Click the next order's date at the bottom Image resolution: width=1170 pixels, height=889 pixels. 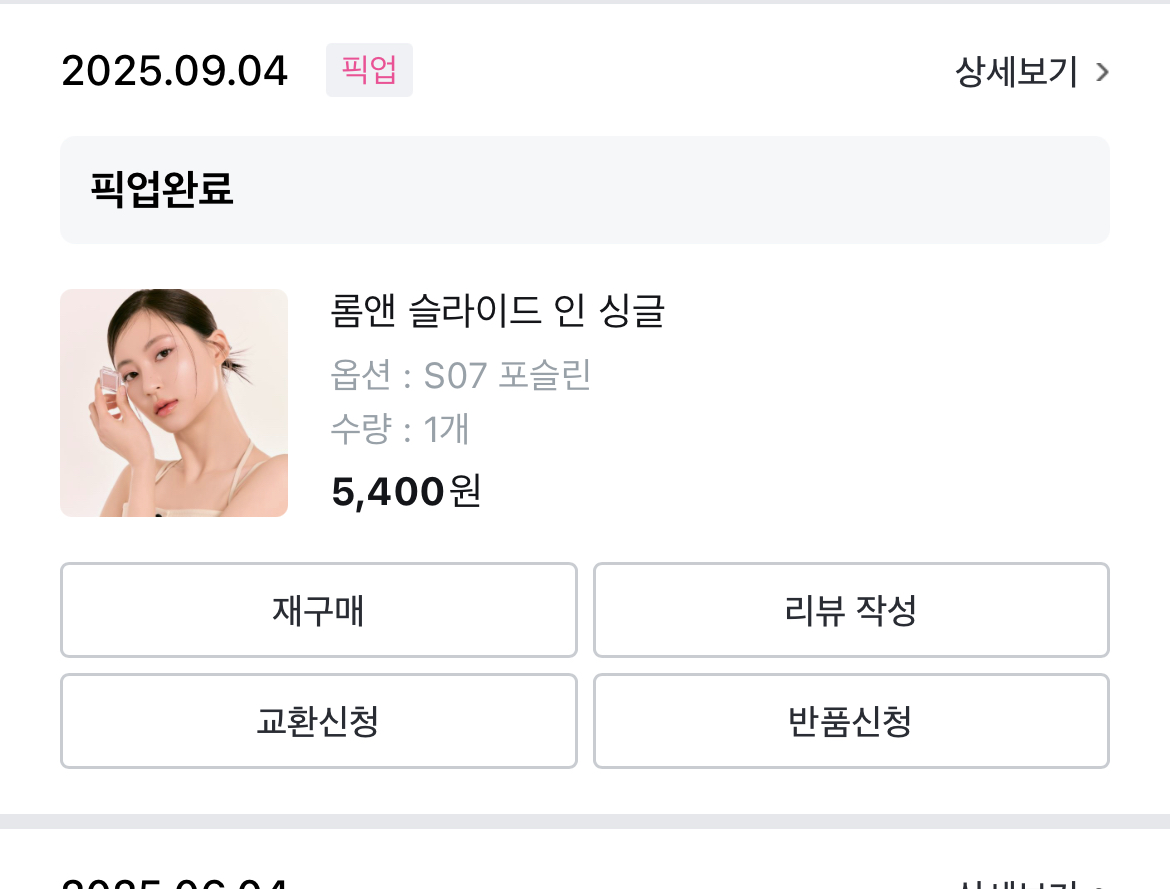(x=175, y=884)
